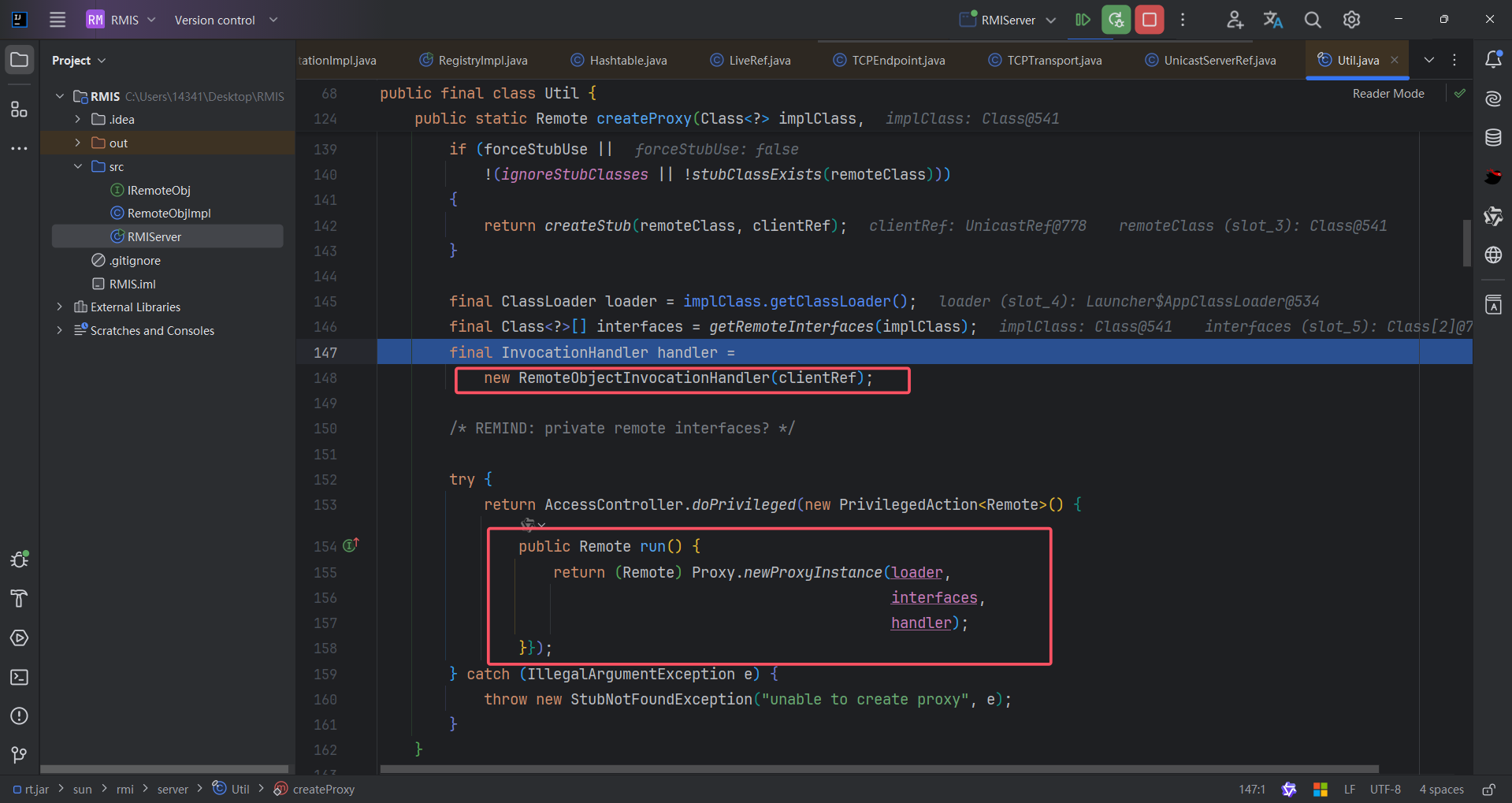The width and height of the screenshot is (1512, 803).
Task: Switch to UnicastServerRef.java tab
Action: click(x=1210, y=60)
